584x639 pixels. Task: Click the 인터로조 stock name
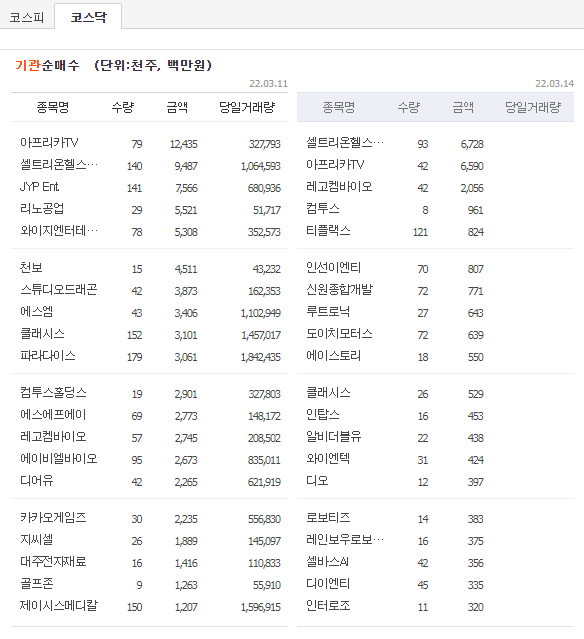click(x=328, y=606)
